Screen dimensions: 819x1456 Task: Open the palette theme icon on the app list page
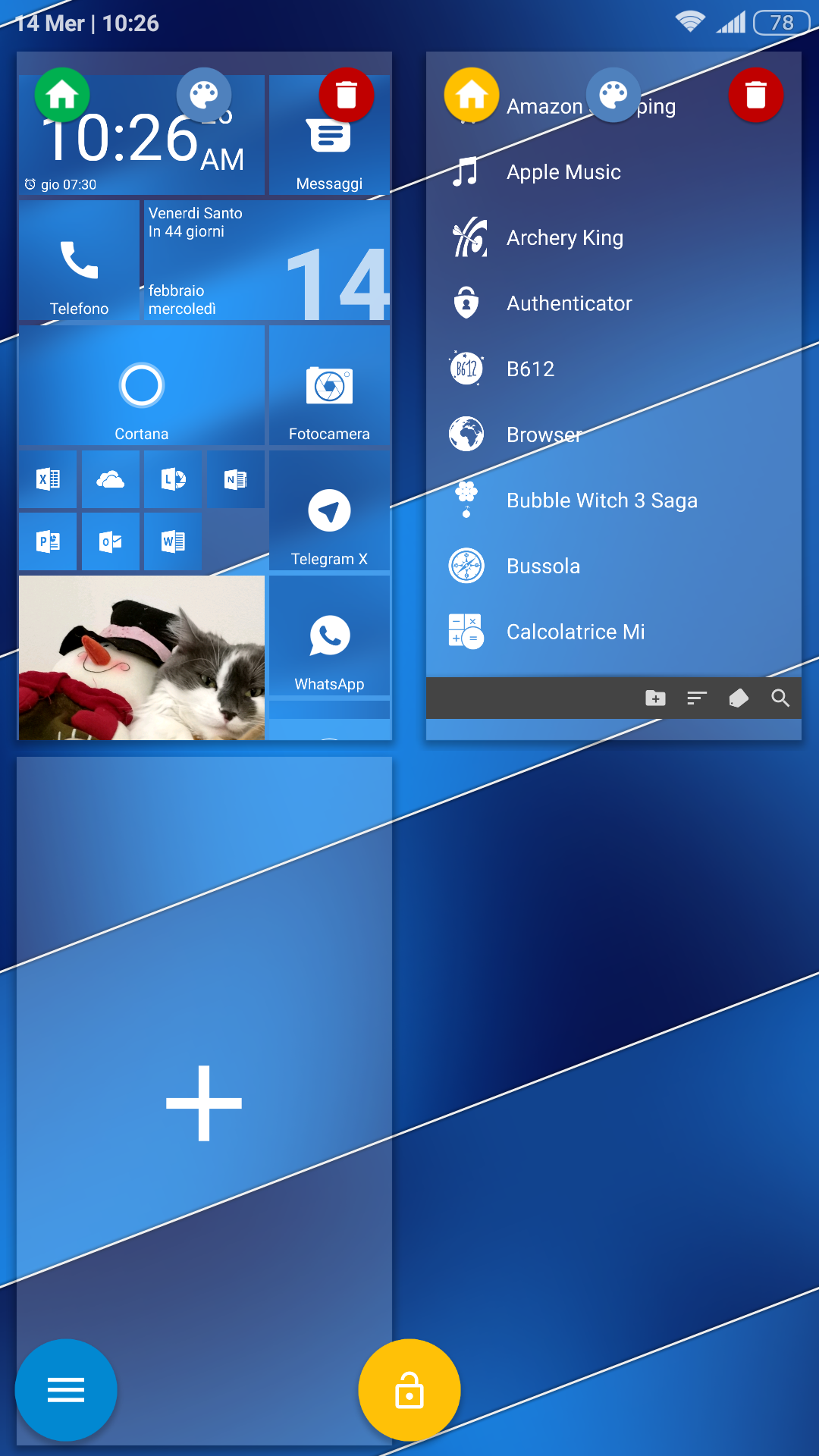613,96
